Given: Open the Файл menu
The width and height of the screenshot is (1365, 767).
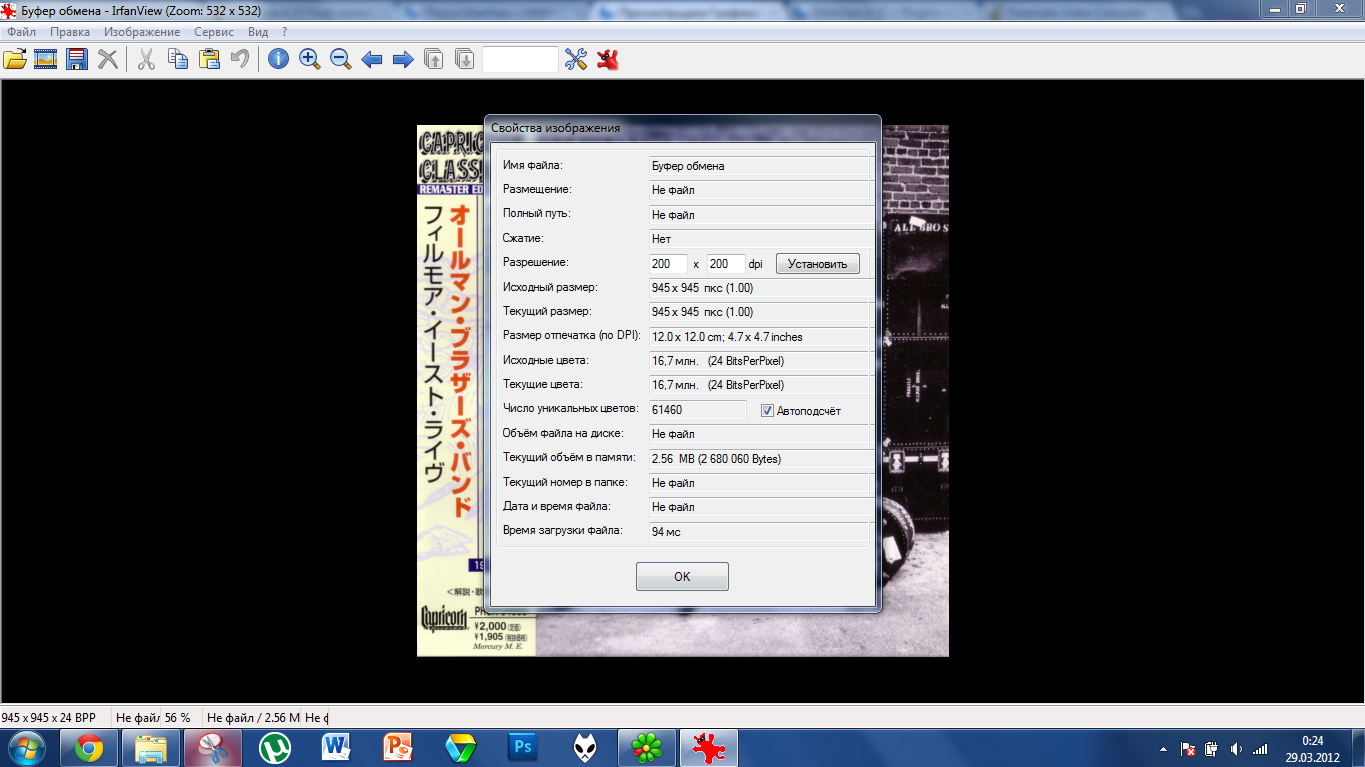Looking at the screenshot, I should (21, 32).
